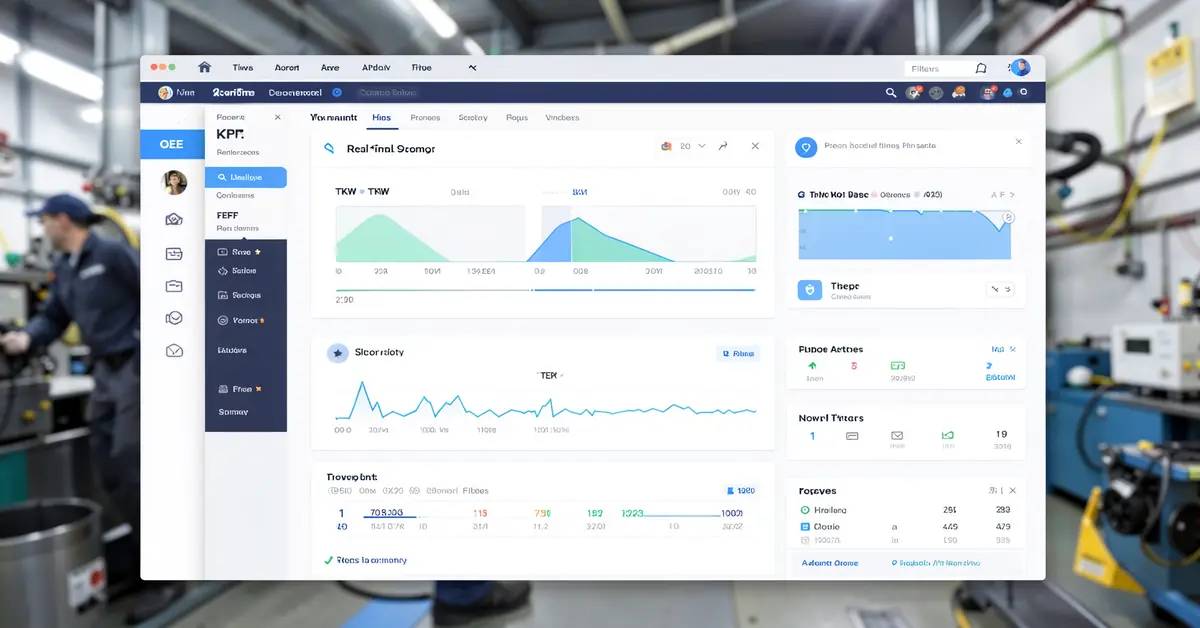The width and height of the screenshot is (1200, 628).
Task: Click the highlighted blue search item in side panel
Action: (246, 177)
